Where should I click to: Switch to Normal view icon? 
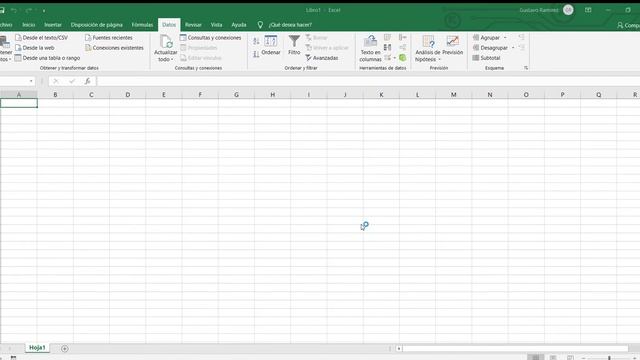pos(536,358)
